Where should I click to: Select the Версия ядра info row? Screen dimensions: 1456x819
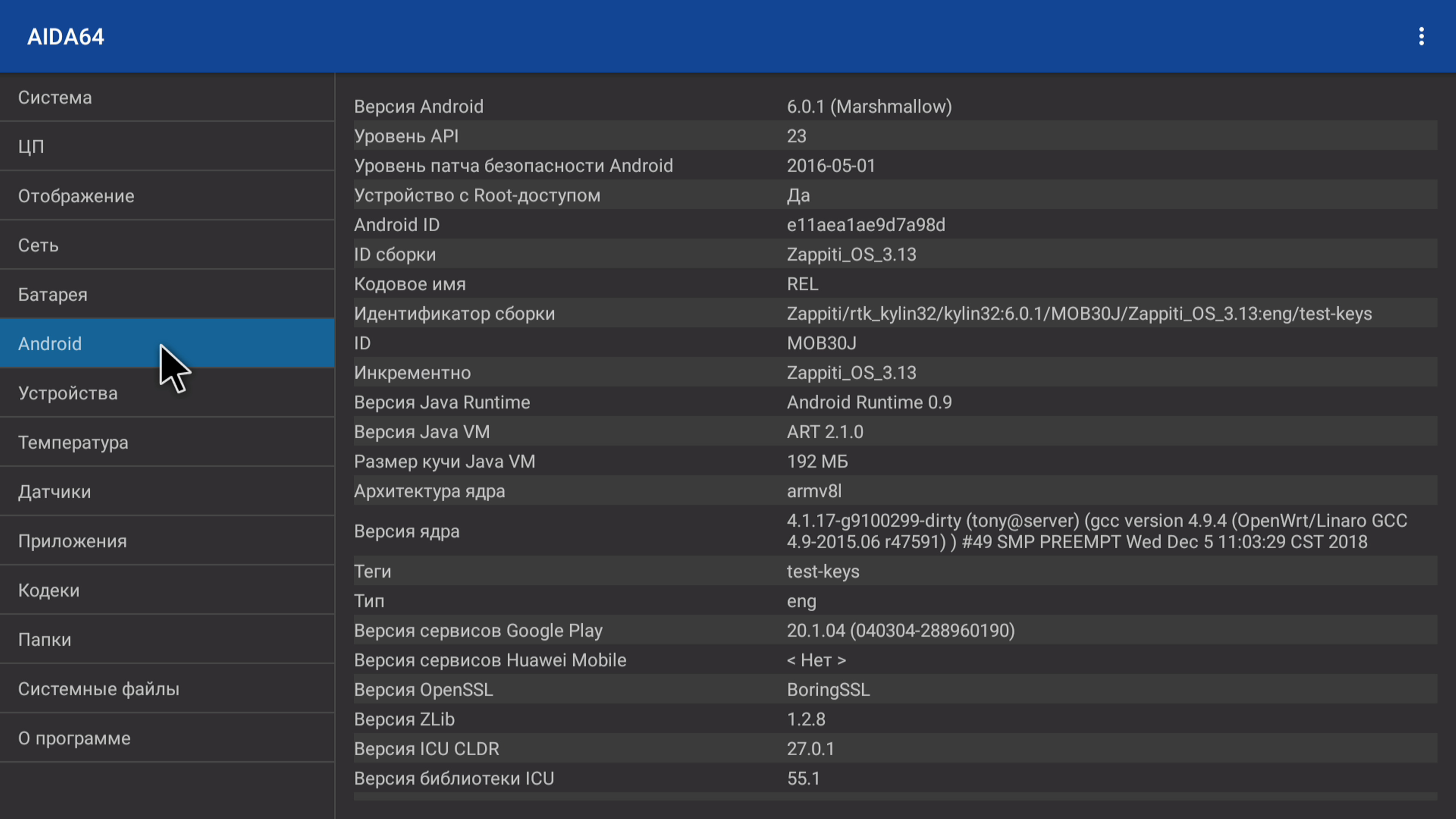coord(895,531)
